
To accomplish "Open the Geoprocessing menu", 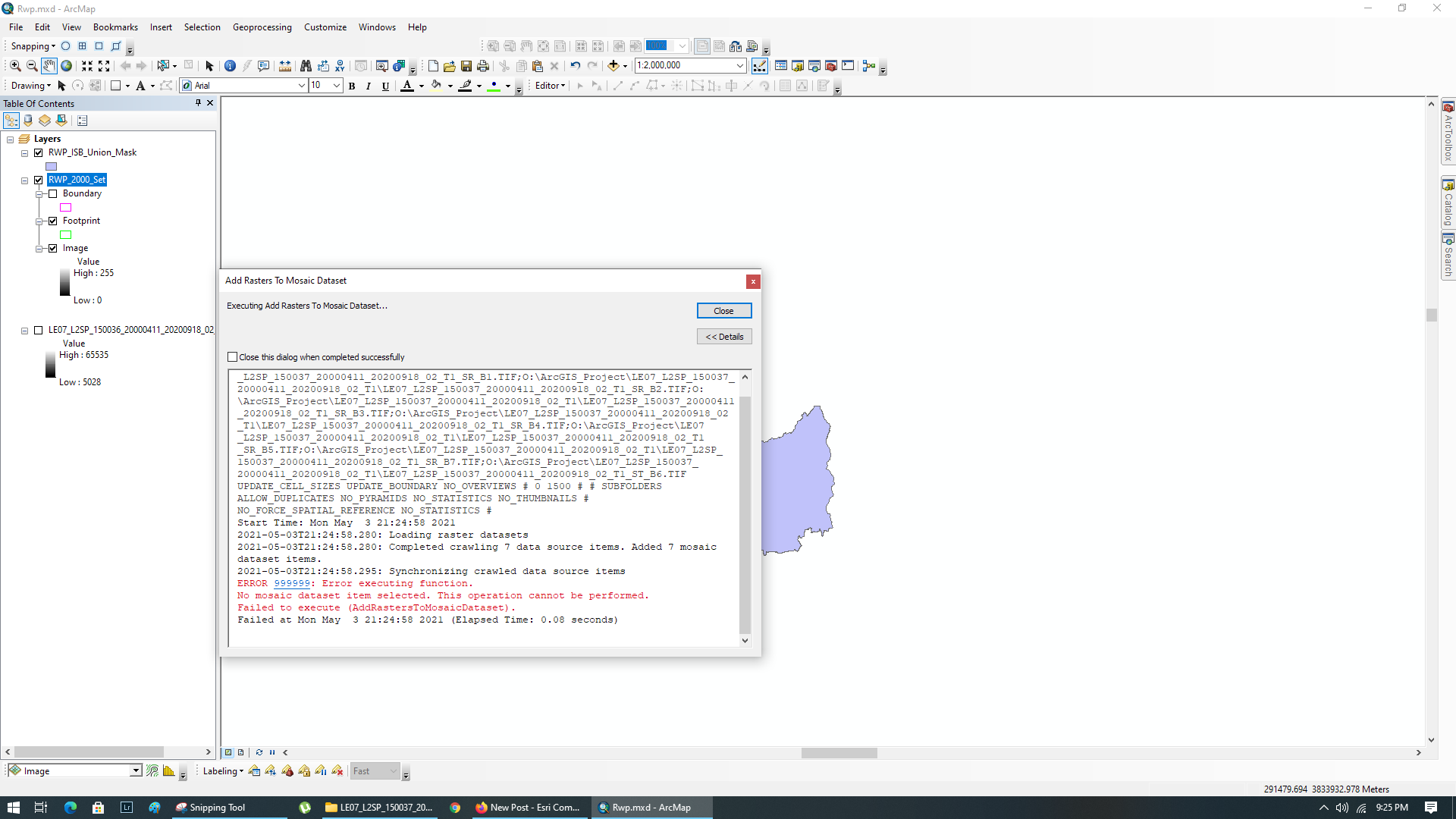I will [x=262, y=27].
